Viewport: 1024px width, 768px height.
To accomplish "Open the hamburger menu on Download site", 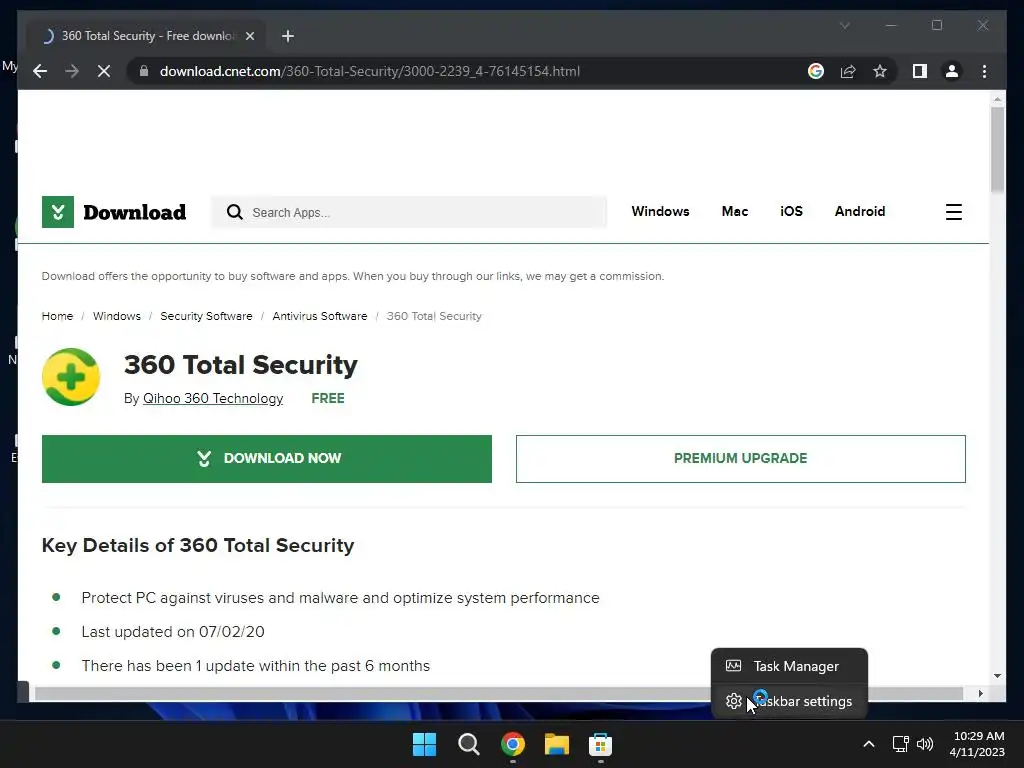I will [x=953, y=212].
